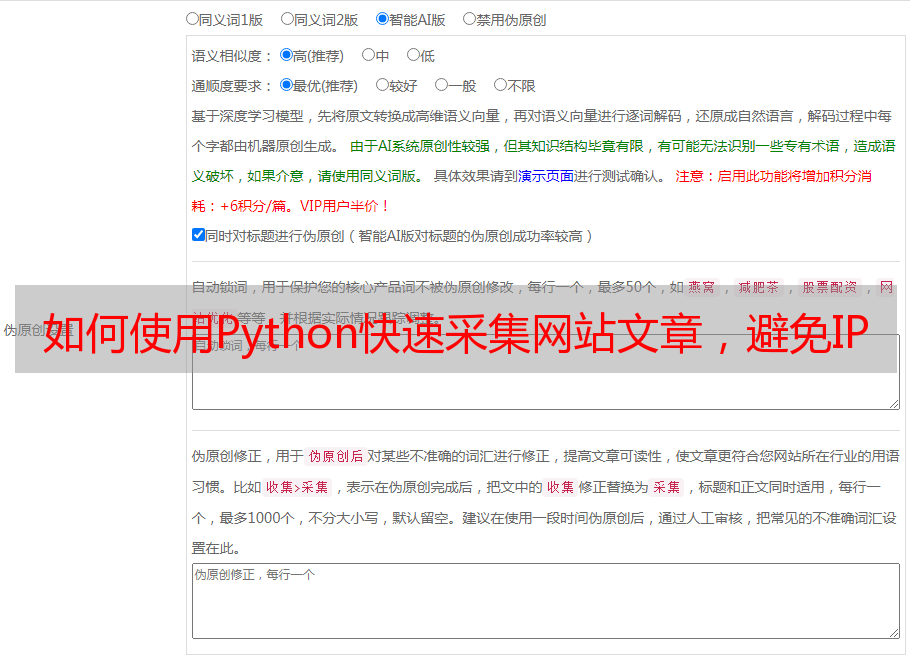Set 语义相似度 to 中
This screenshot has width=911, height=658.
[368, 55]
